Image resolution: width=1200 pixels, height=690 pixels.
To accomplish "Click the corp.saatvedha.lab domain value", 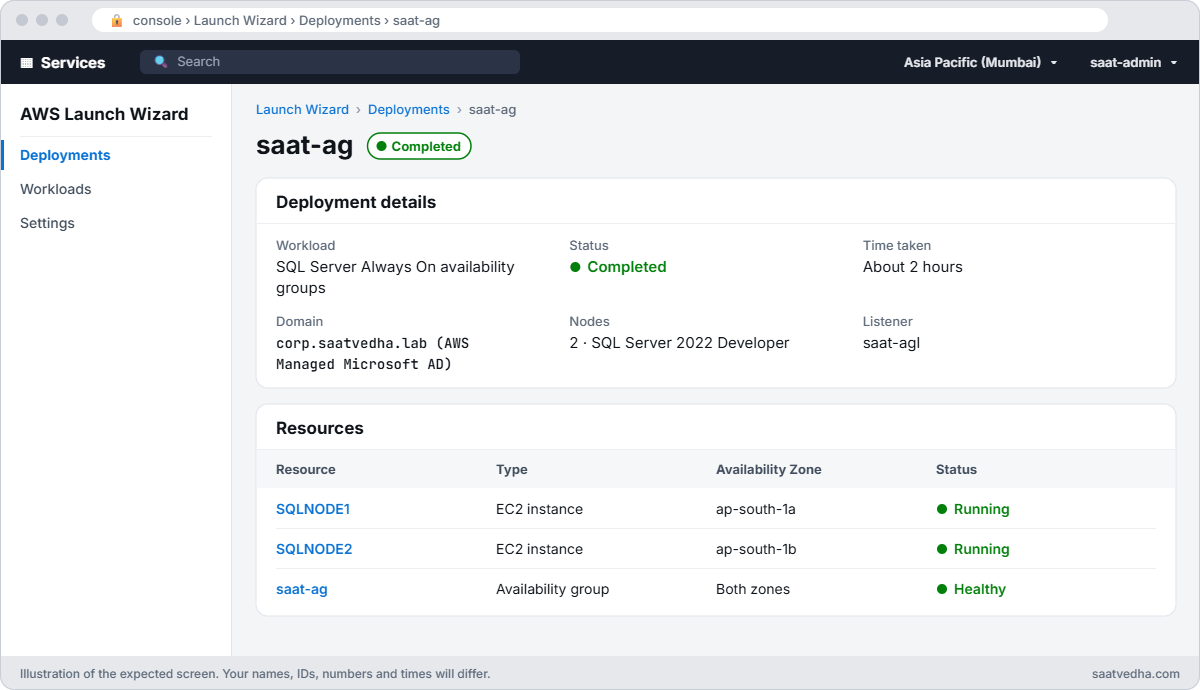I will [373, 354].
